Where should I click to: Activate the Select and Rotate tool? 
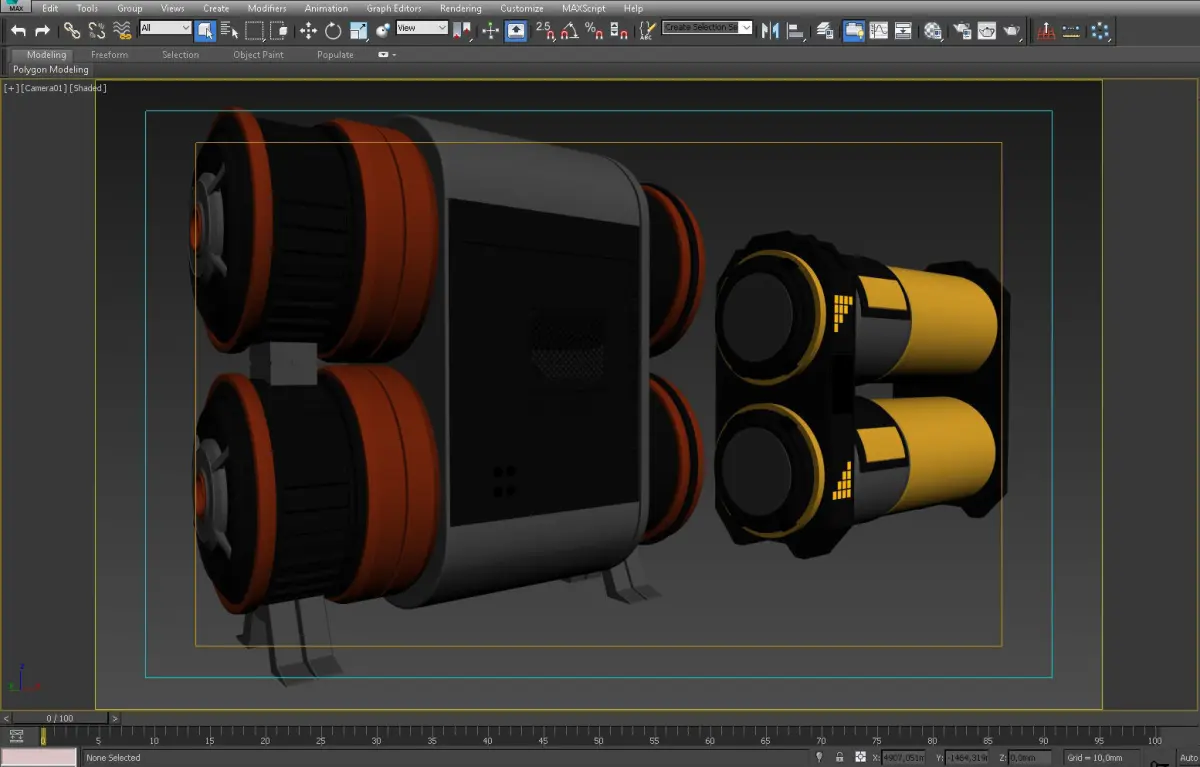(333, 31)
